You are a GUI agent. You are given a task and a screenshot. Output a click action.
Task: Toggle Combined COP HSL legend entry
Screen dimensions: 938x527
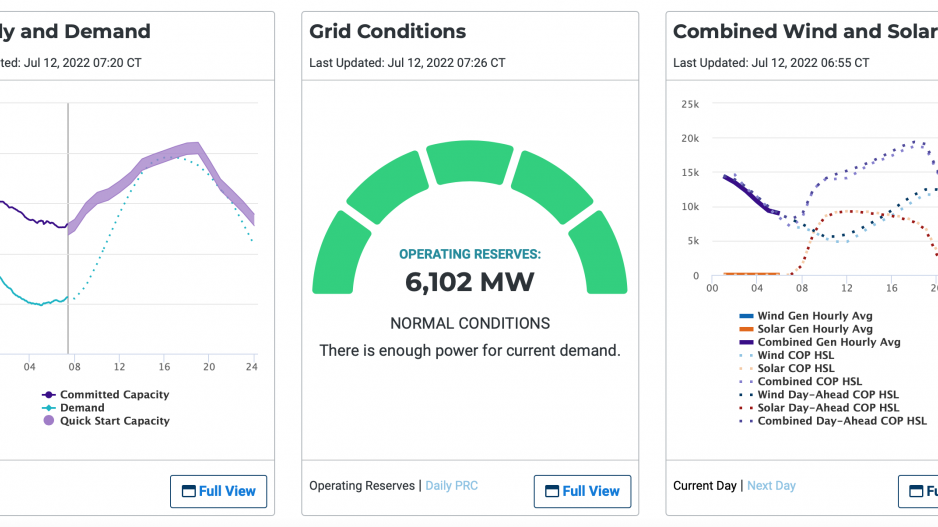pyautogui.click(x=800, y=382)
